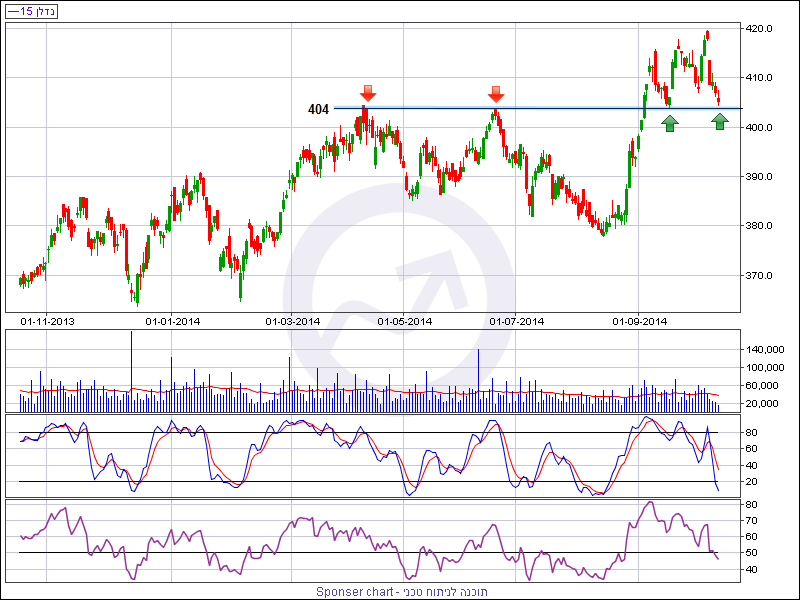Viewport: 800px width, 600px height.
Task: Click the 50 label on the RSI panel
Action: [752, 553]
